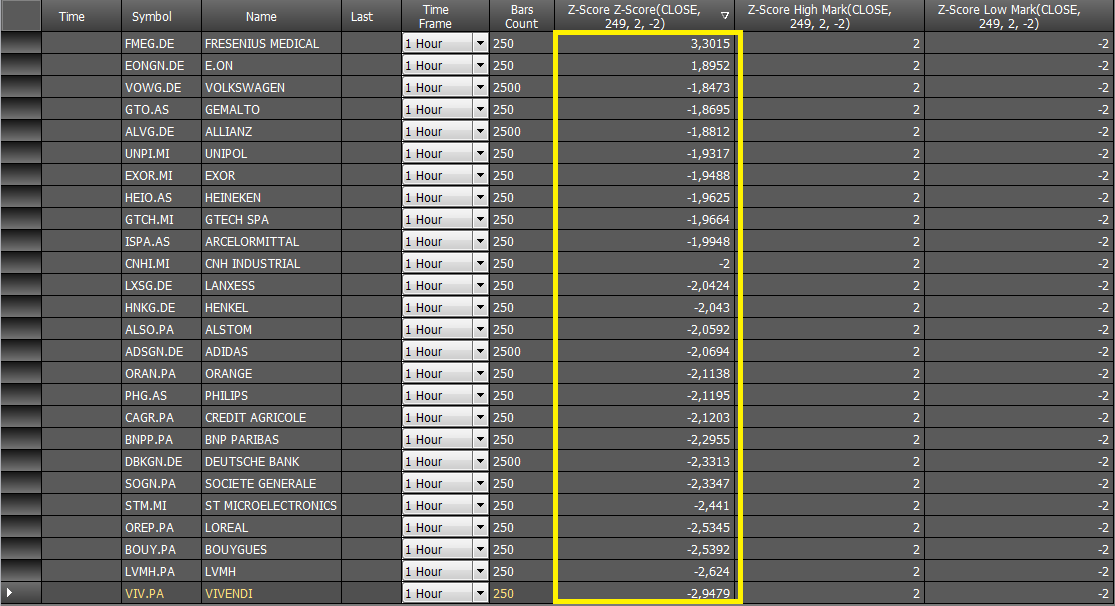Click the Last column header
Screen dimensions: 1115x606
click(361, 16)
